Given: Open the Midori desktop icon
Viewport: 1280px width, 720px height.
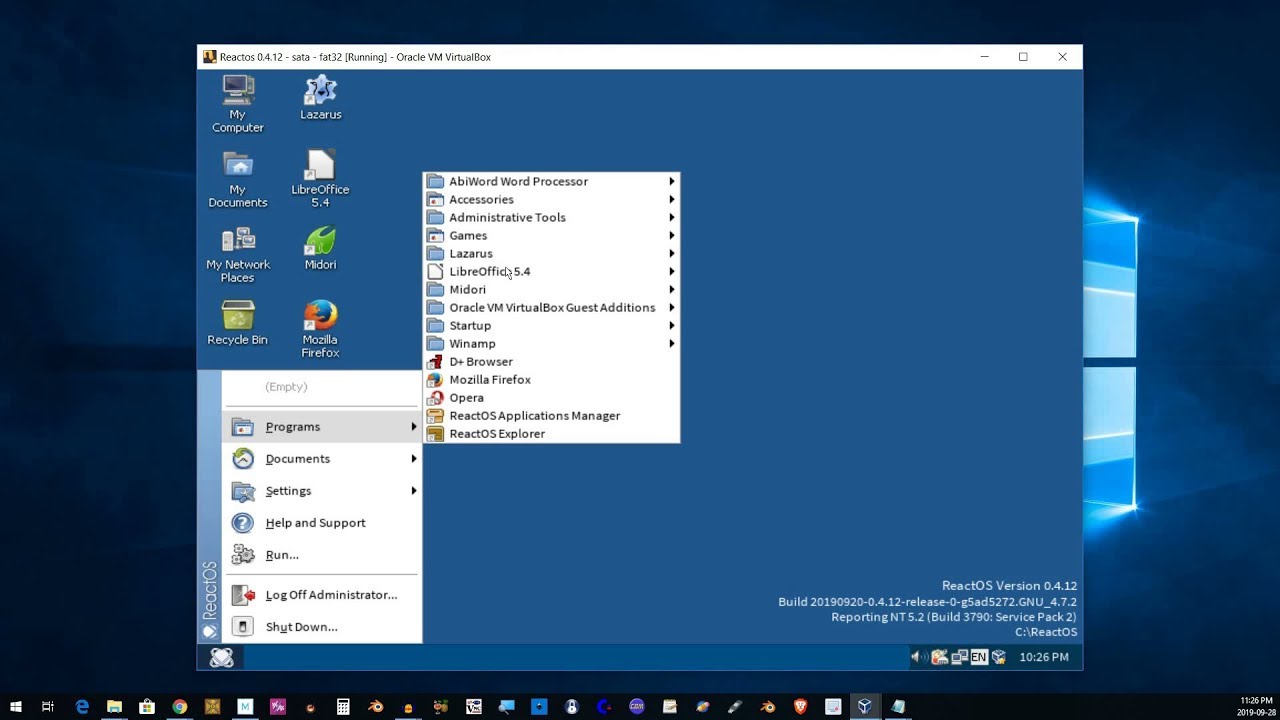Looking at the screenshot, I should coord(320,248).
